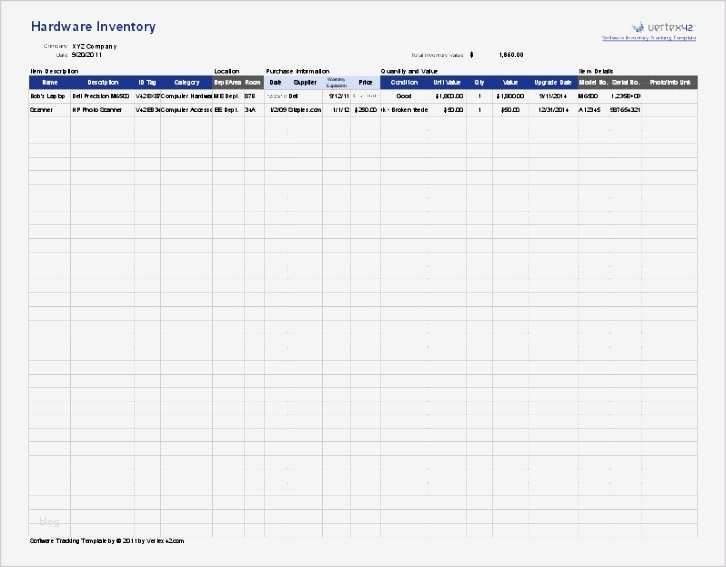Select the $1,800.00 unit value cell
Viewport: 726px width, 567px height.
coord(449,96)
